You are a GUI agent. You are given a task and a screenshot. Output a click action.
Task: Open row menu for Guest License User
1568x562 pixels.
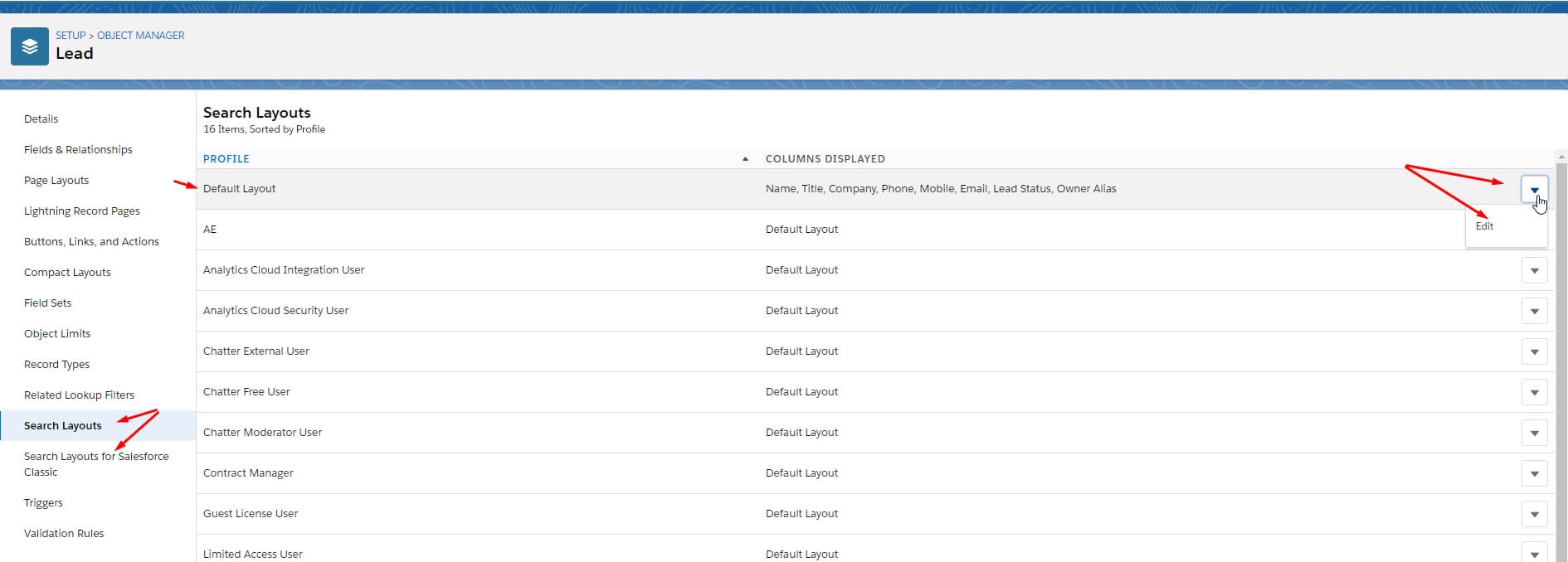(1534, 515)
